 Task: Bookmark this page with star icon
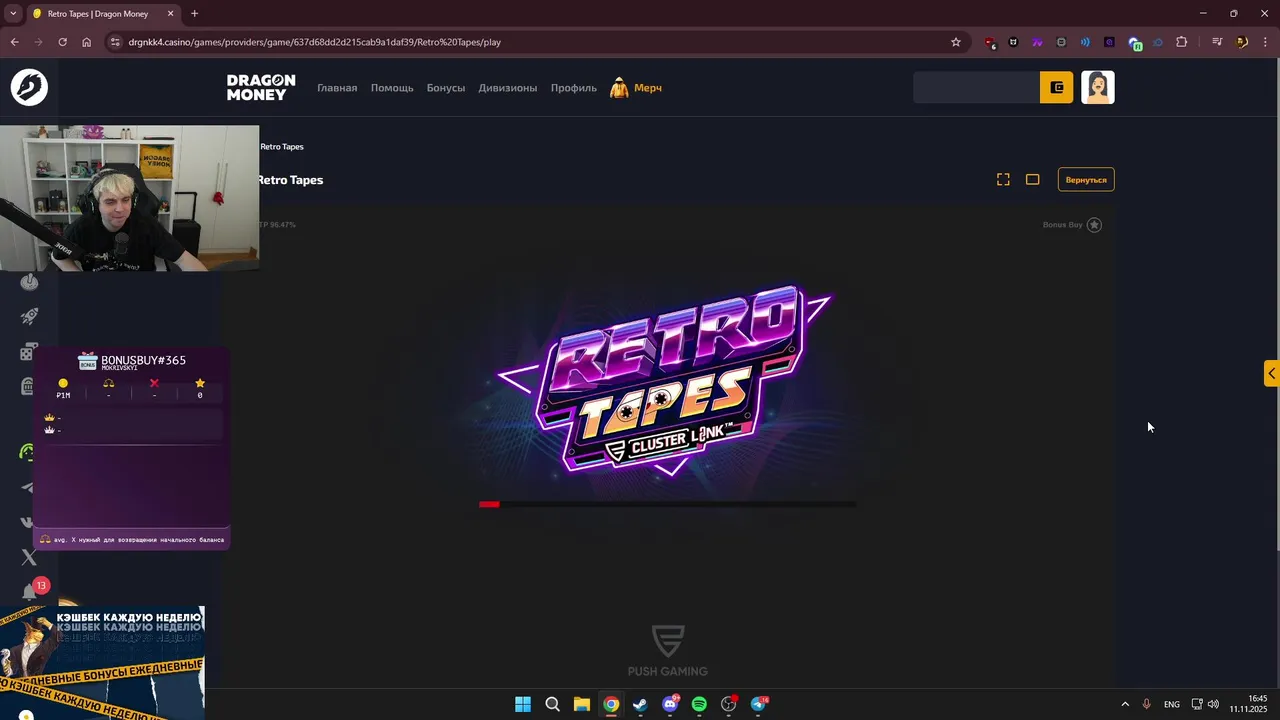956,42
